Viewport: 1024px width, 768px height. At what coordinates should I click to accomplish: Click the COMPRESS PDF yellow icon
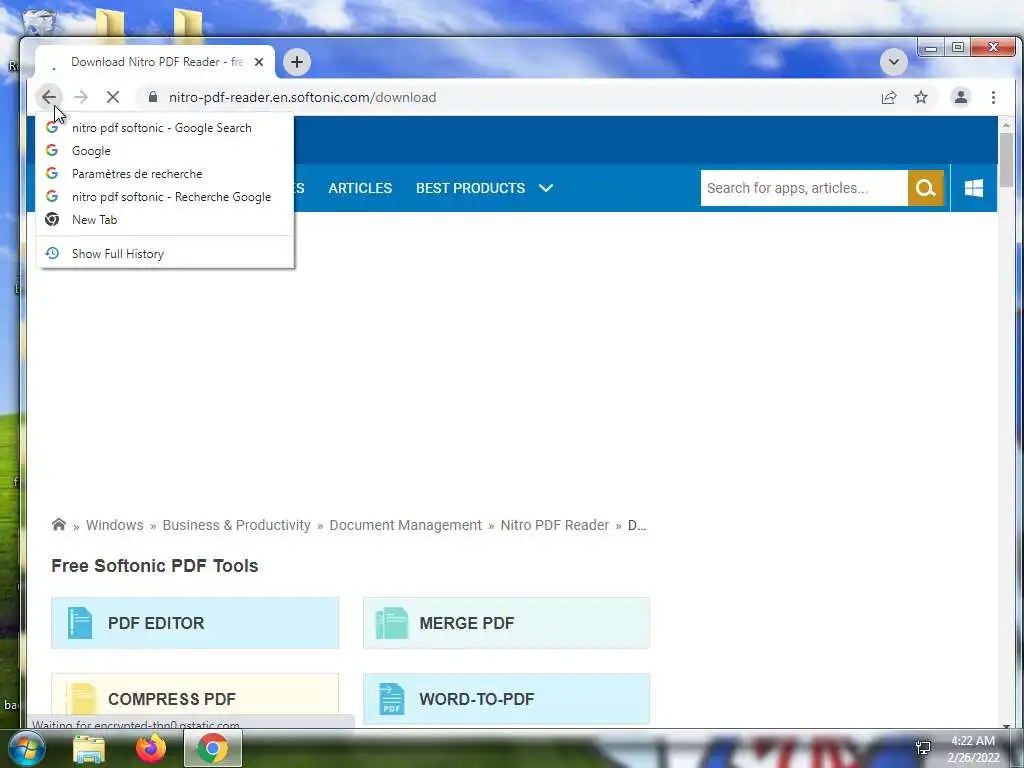tap(82, 699)
